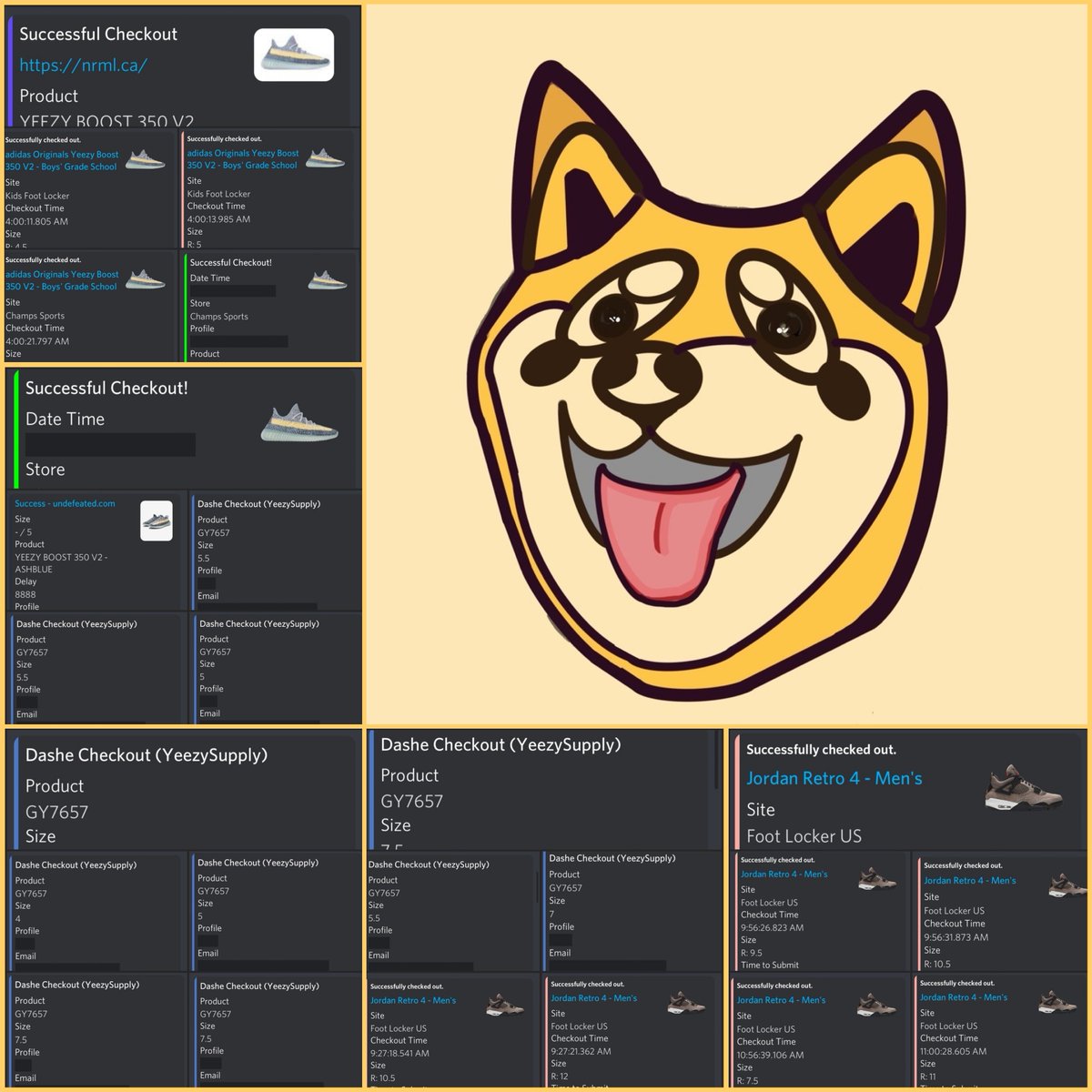This screenshot has width=1092, height=1092.
Task: Select the checkout time 4:00:11.805 AM
Action: tap(36, 221)
